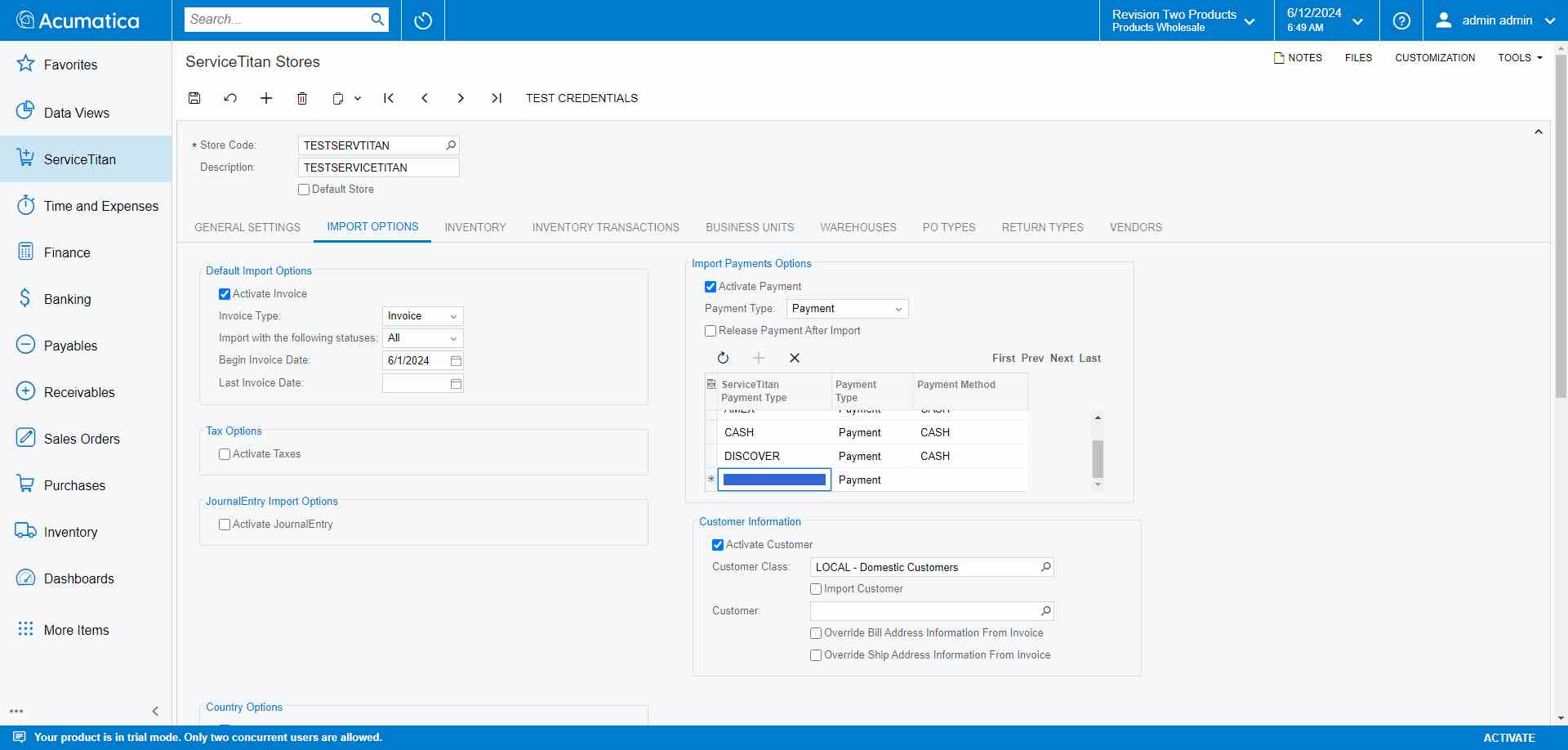This screenshot has height=750, width=1568.
Task: Open NOTES
Action: coord(1298,58)
